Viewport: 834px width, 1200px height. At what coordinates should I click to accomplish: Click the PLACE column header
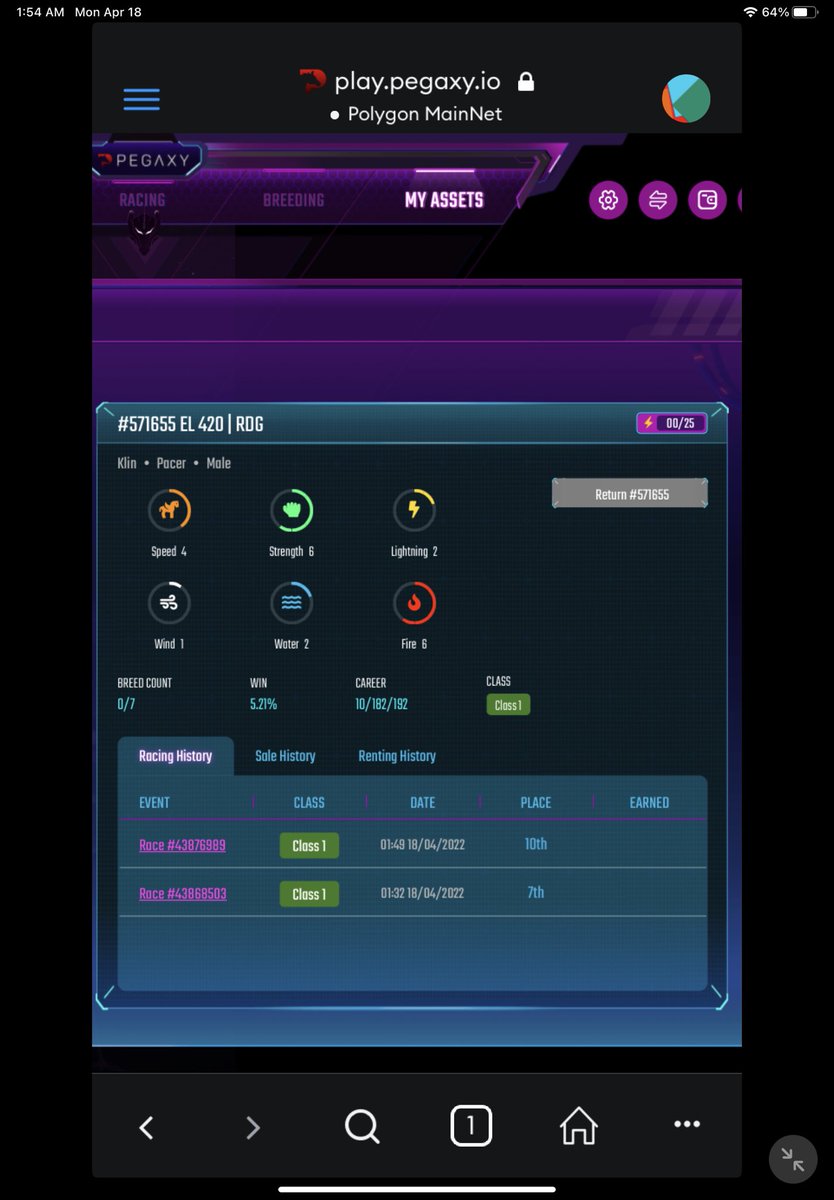click(536, 802)
